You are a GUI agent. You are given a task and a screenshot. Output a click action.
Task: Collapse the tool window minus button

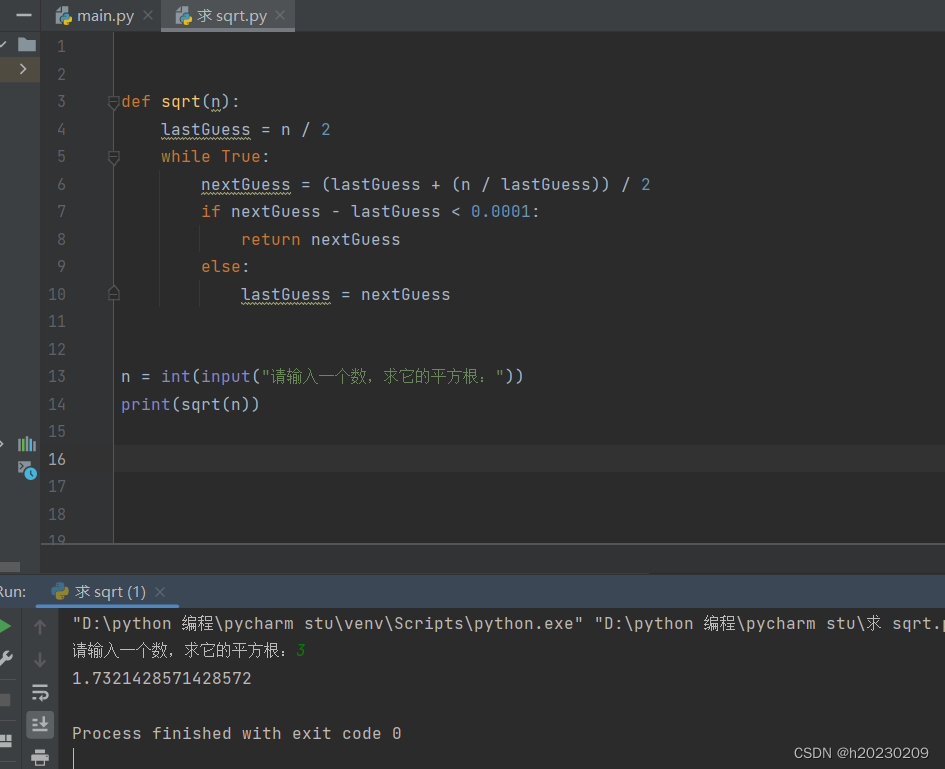pos(24,15)
